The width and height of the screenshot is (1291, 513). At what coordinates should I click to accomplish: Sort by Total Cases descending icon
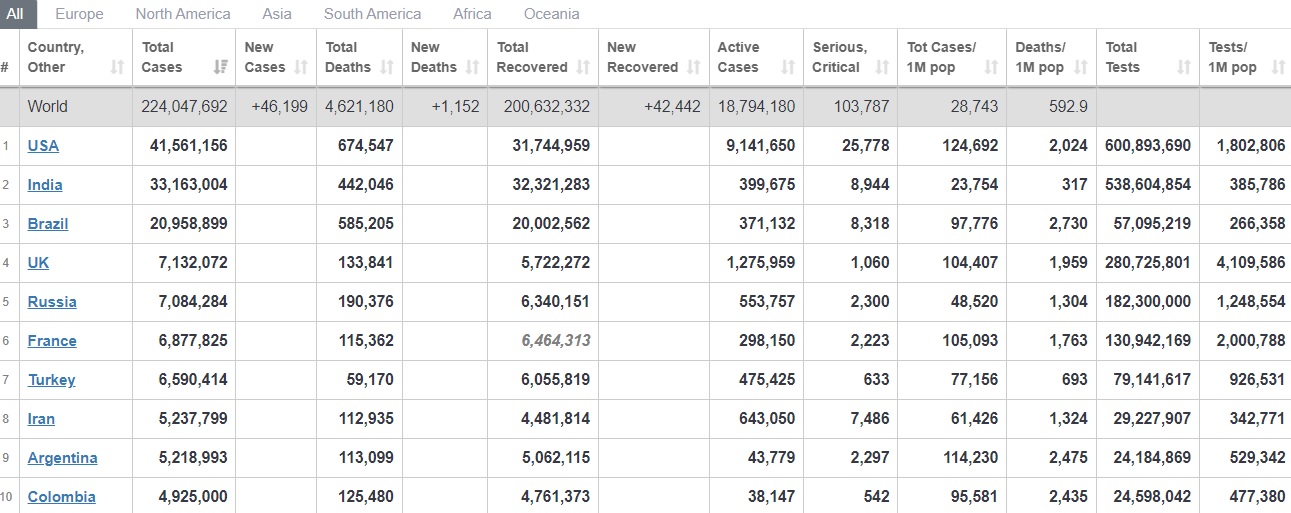pos(220,67)
